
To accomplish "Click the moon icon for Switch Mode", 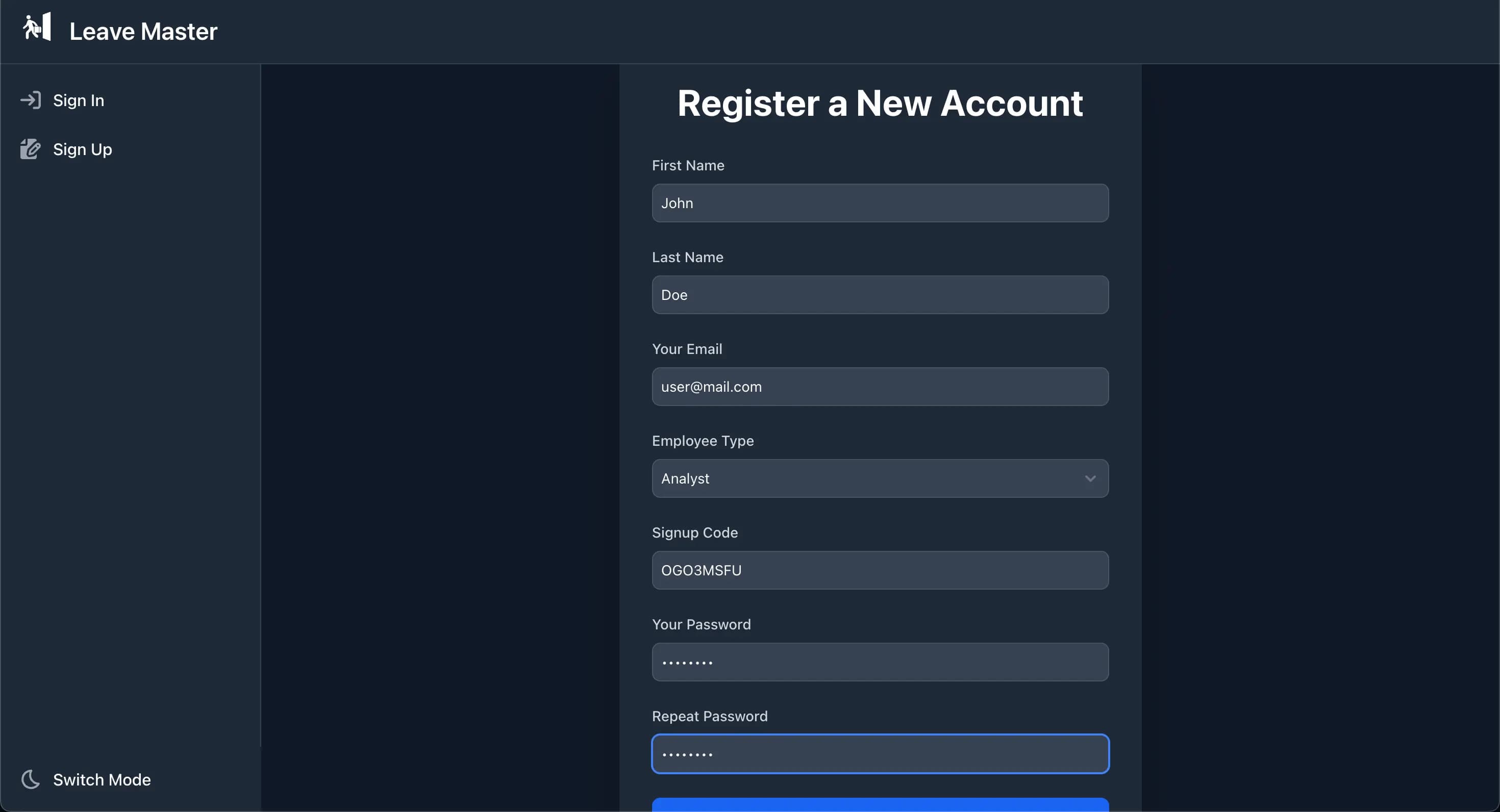I will [x=31, y=779].
